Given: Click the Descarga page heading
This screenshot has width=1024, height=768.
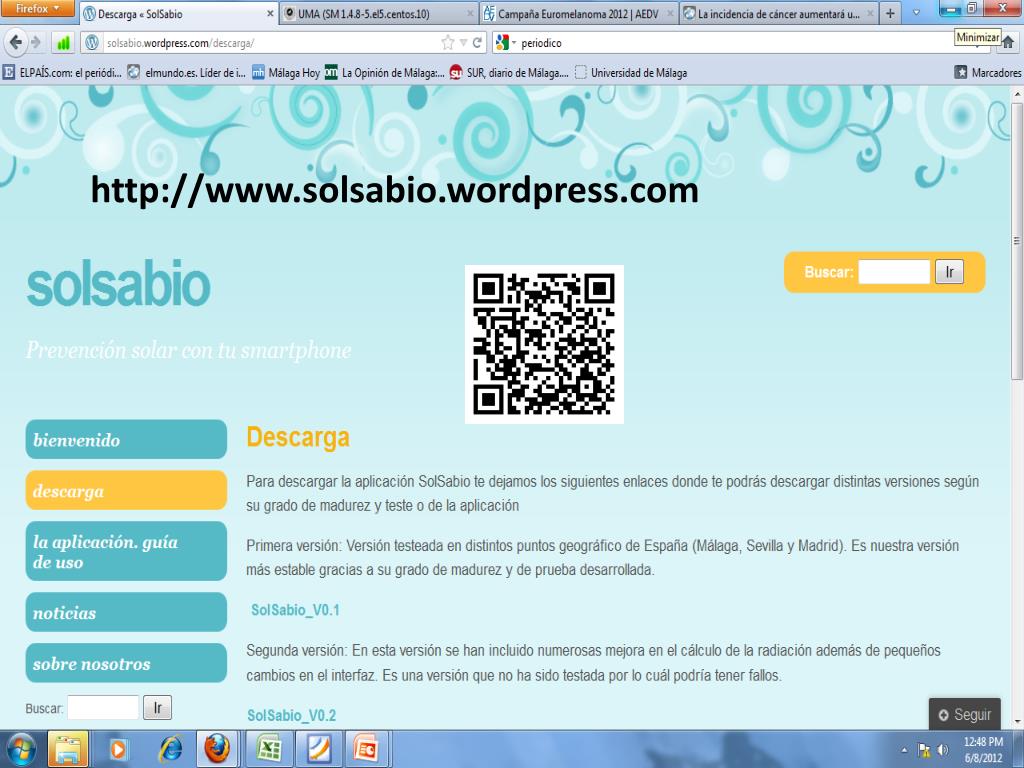Looking at the screenshot, I should [x=298, y=437].
